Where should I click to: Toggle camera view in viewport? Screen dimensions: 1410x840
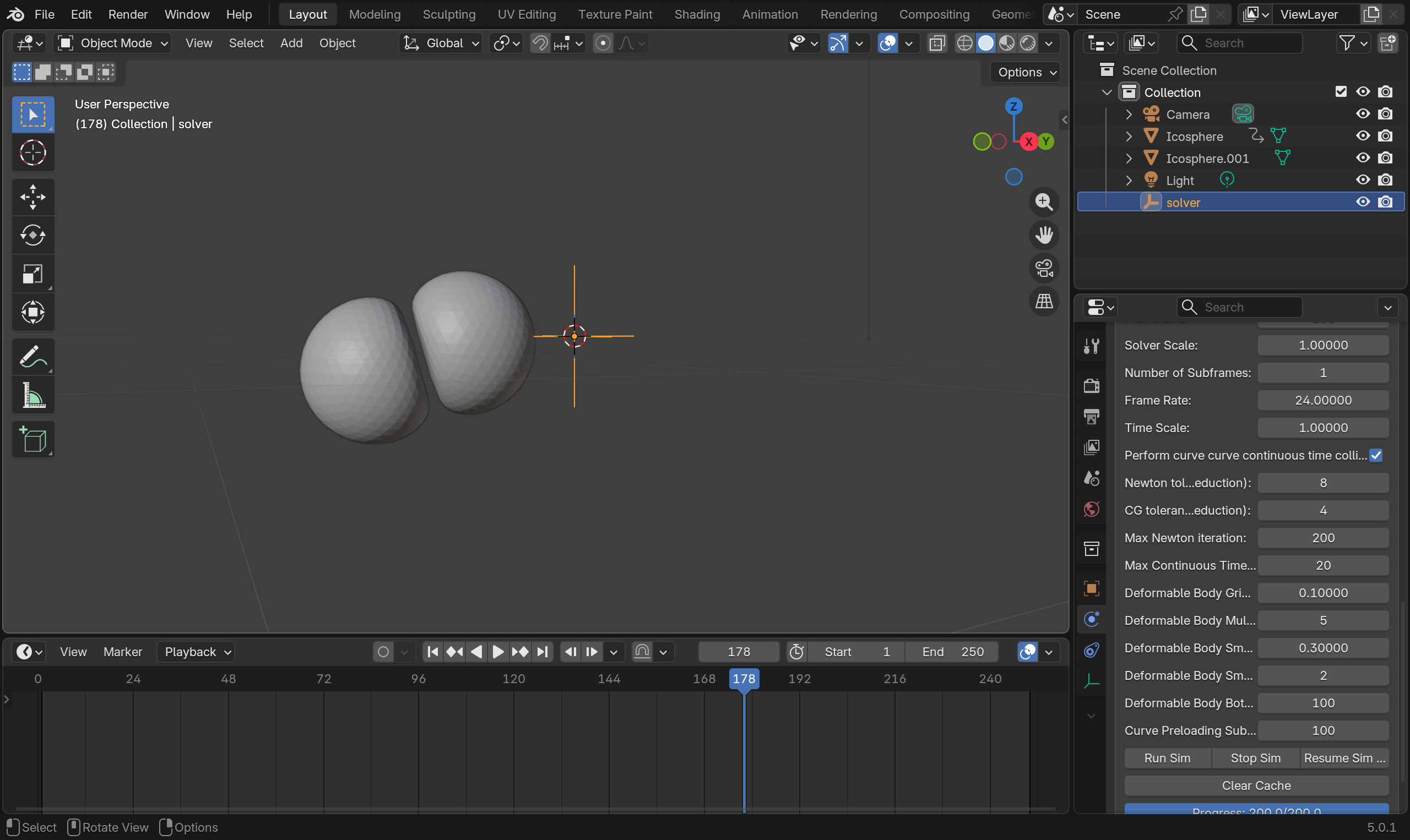pyautogui.click(x=1044, y=268)
